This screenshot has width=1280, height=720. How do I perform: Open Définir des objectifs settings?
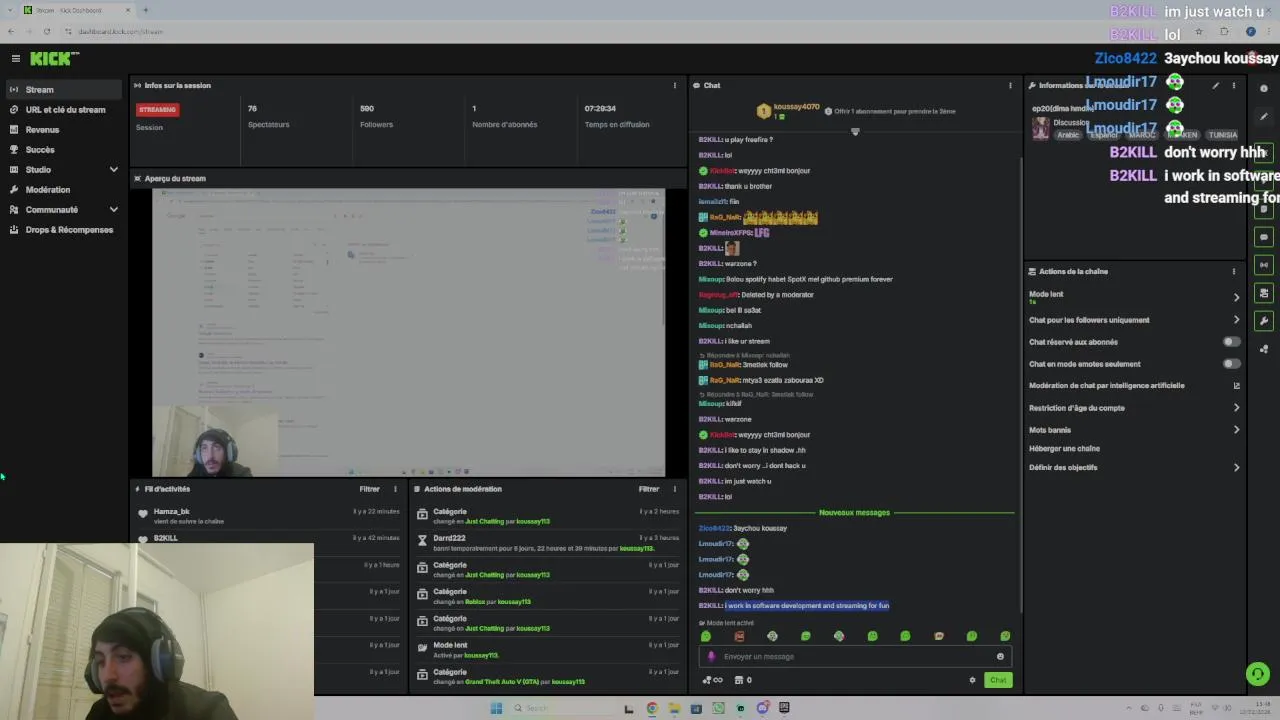click(1134, 467)
